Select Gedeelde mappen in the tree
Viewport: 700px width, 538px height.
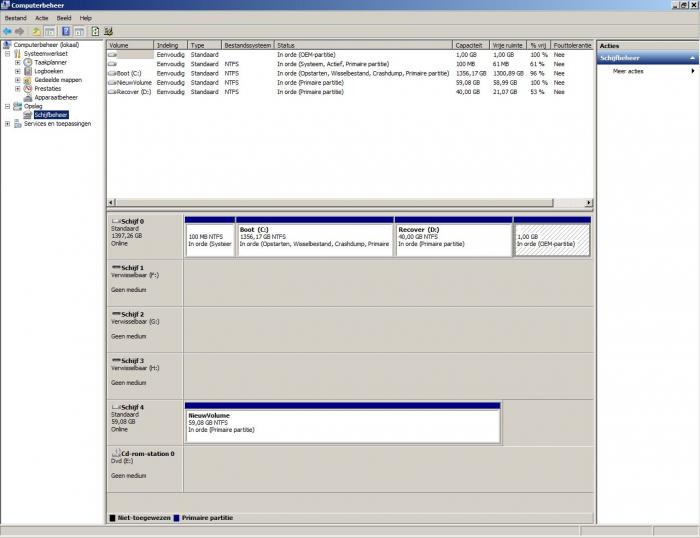[57, 80]
